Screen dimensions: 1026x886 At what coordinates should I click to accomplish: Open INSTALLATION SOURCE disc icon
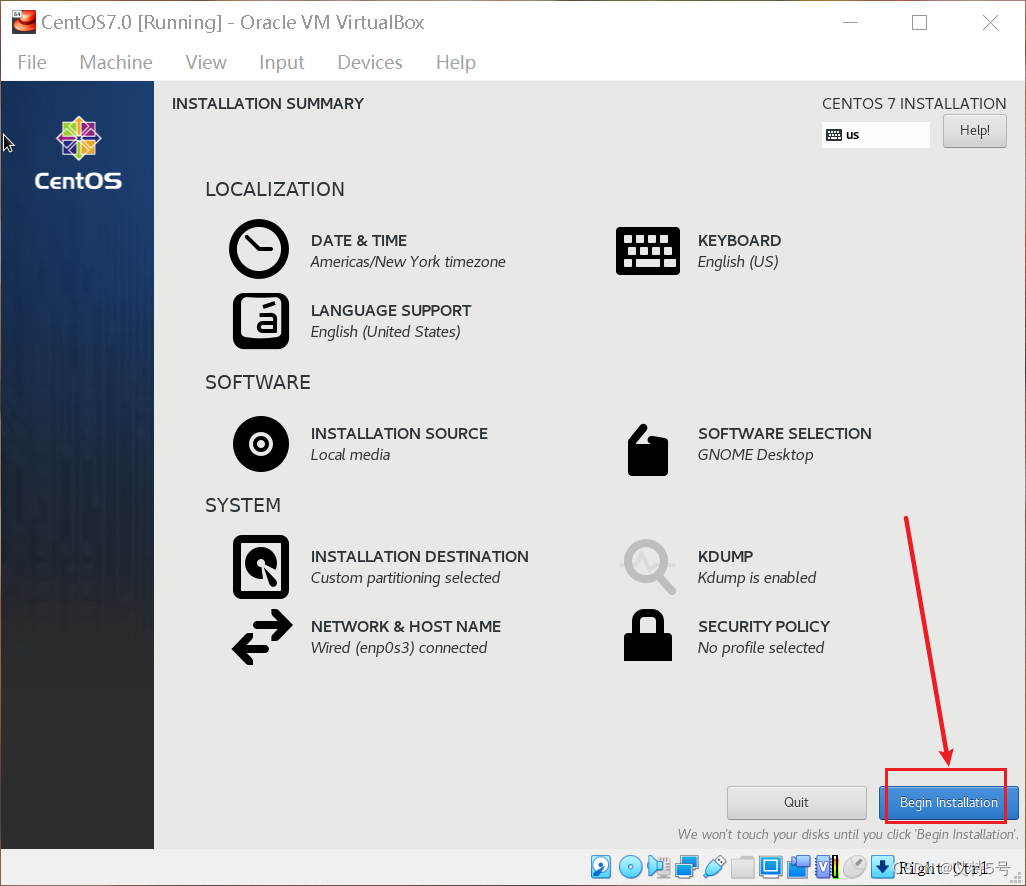click(x=260, y=443)
